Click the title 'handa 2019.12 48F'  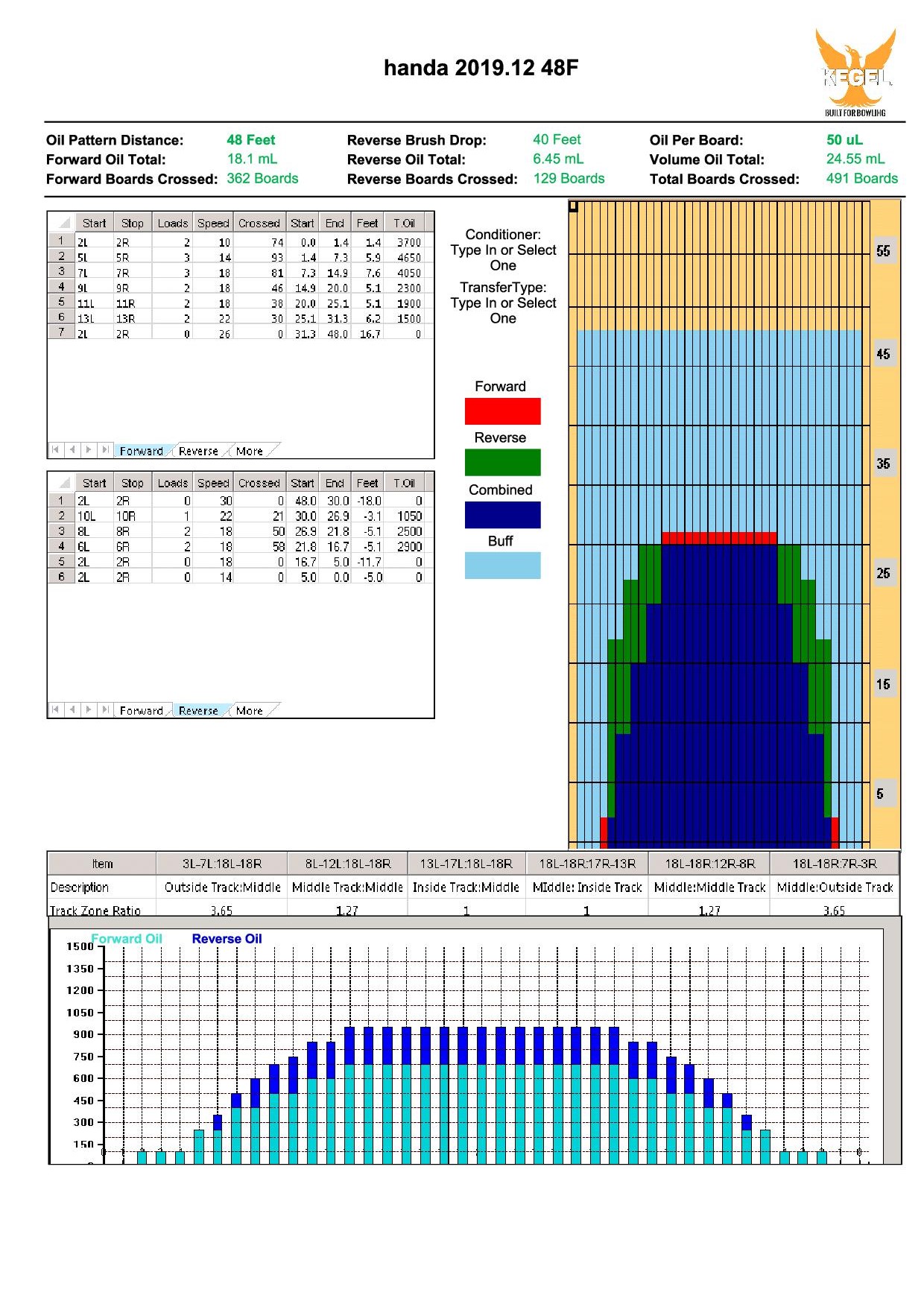481,68
